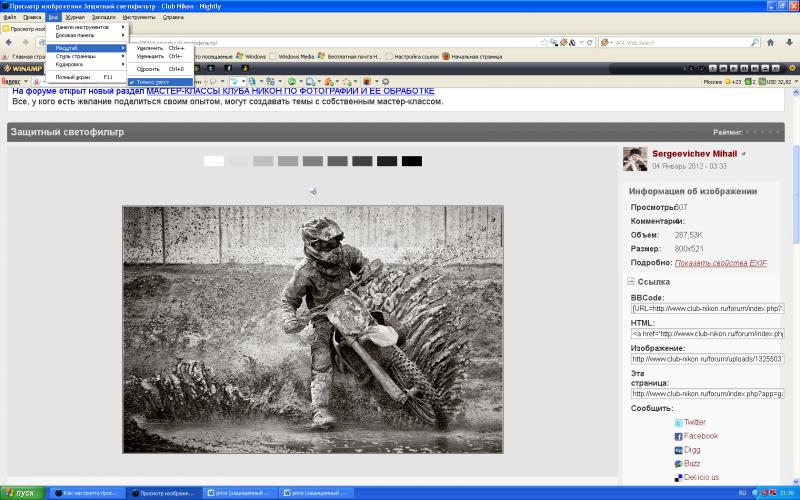The image size is (800, 500).
Task: Click the Digg share icon
Action: pos(678,450)
